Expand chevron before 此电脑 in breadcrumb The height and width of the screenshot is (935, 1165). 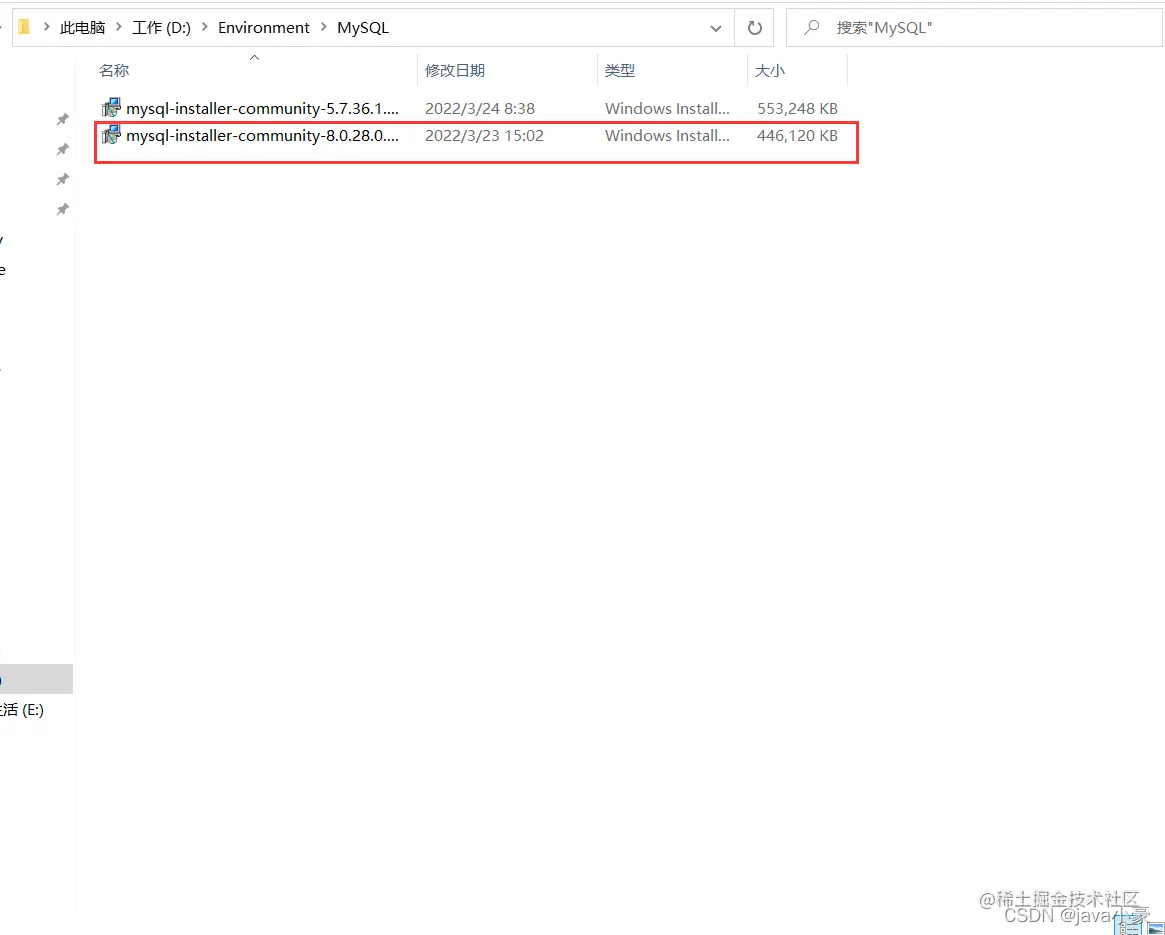(47, 28)
